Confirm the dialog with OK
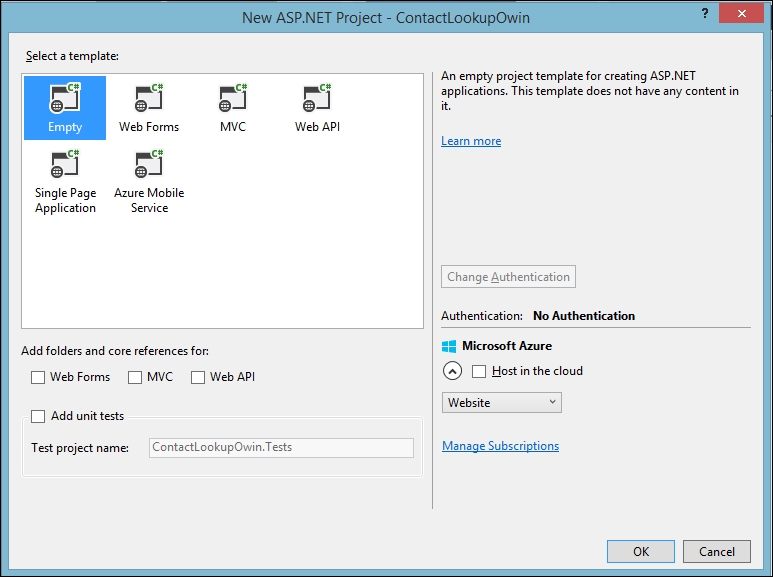The image size is (773, 577). pos(641,551)
